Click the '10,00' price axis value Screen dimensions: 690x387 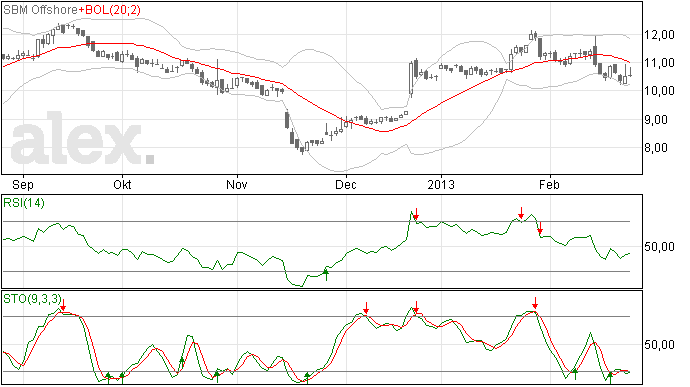point(659,91)
